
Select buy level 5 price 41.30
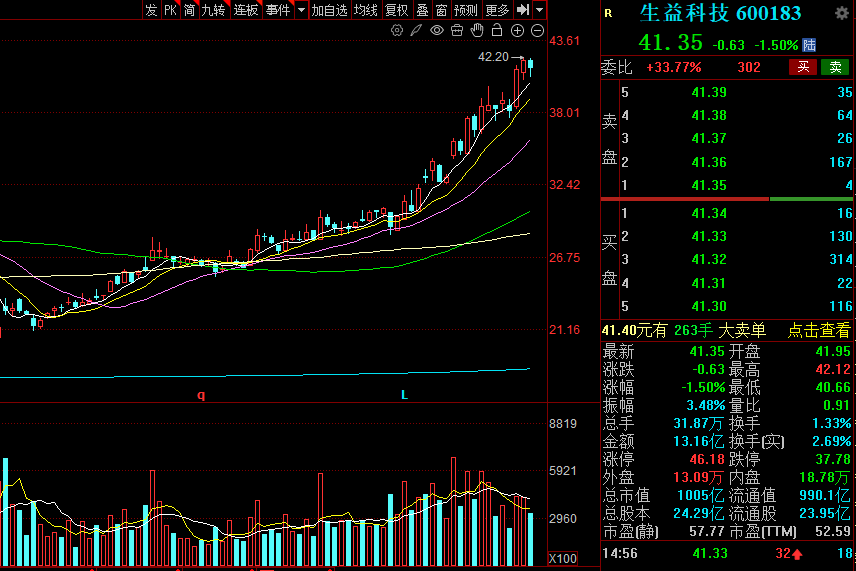709,306
